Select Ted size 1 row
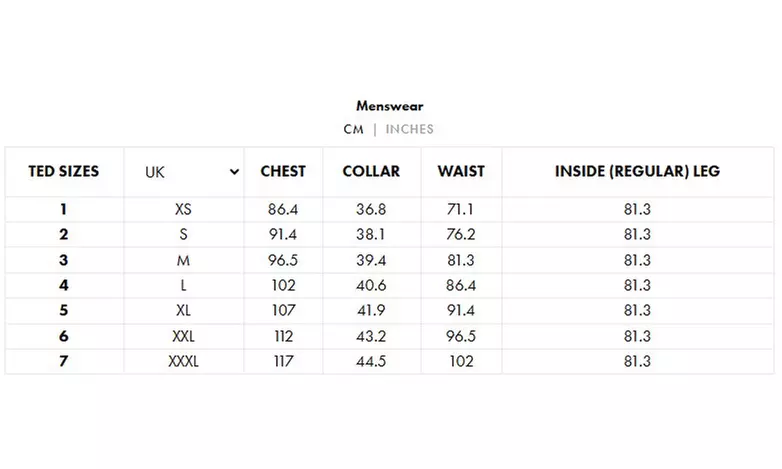This screenshot has width=782, height=469. click(64, 209)
